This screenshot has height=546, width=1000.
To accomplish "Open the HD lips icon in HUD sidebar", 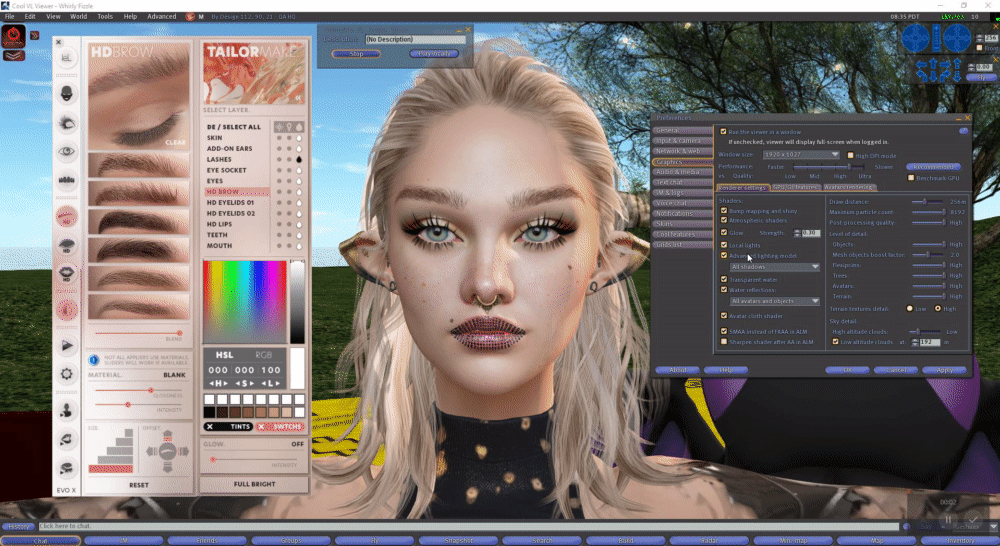I will tap(66, 274).
